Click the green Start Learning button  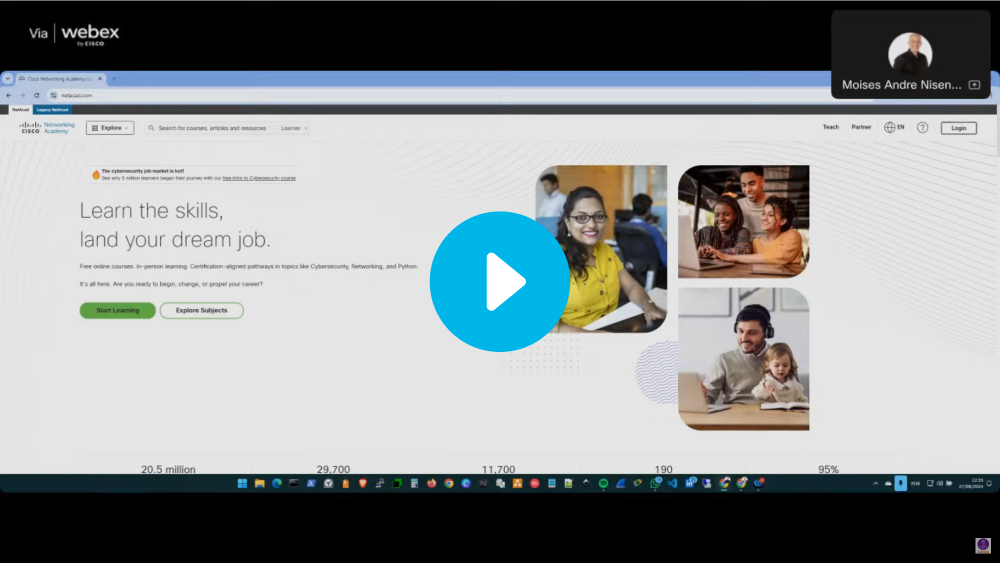click(117, 311)
